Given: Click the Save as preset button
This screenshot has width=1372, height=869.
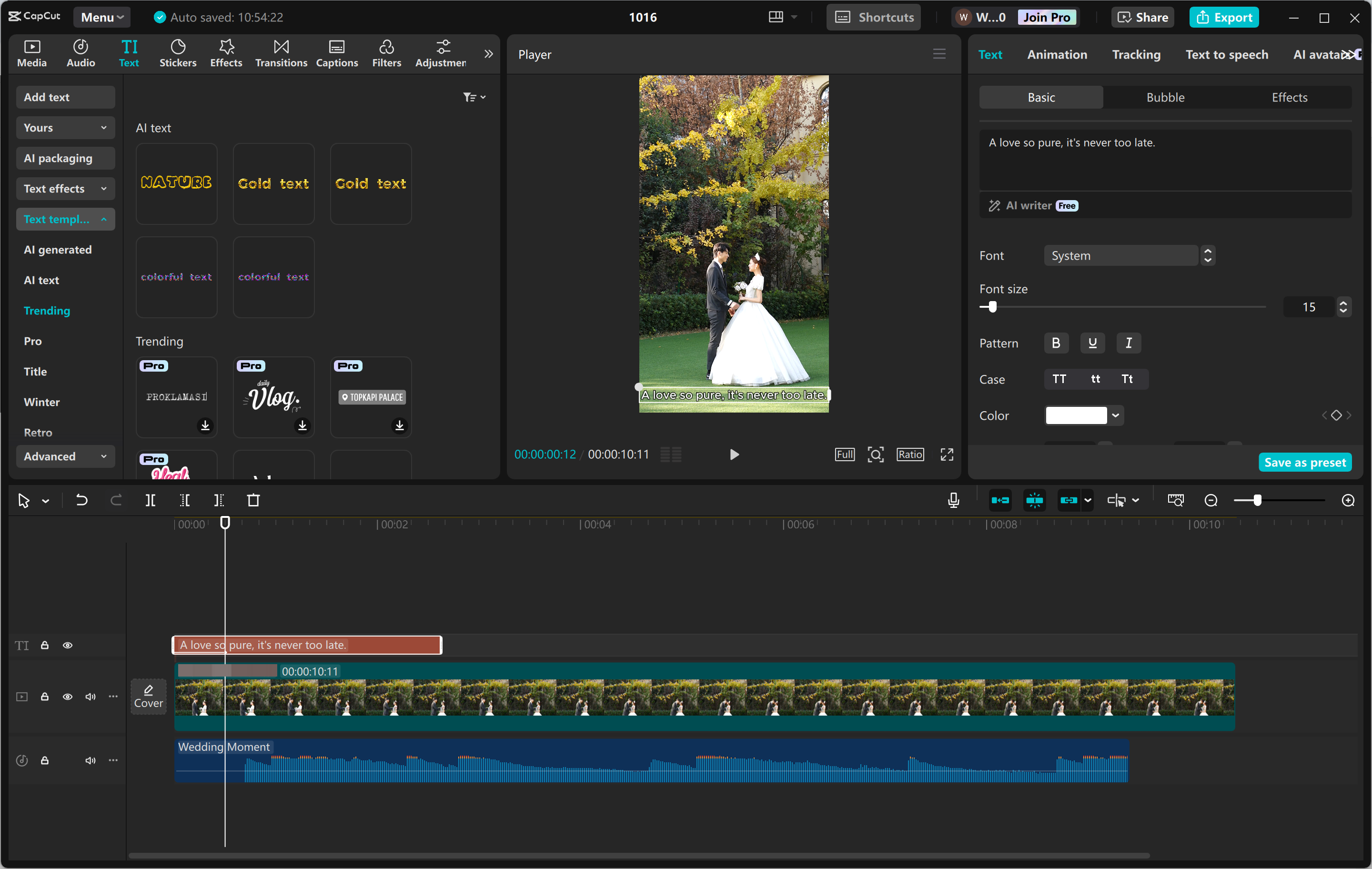Looking at the screenshot, I should point(1305,462).
